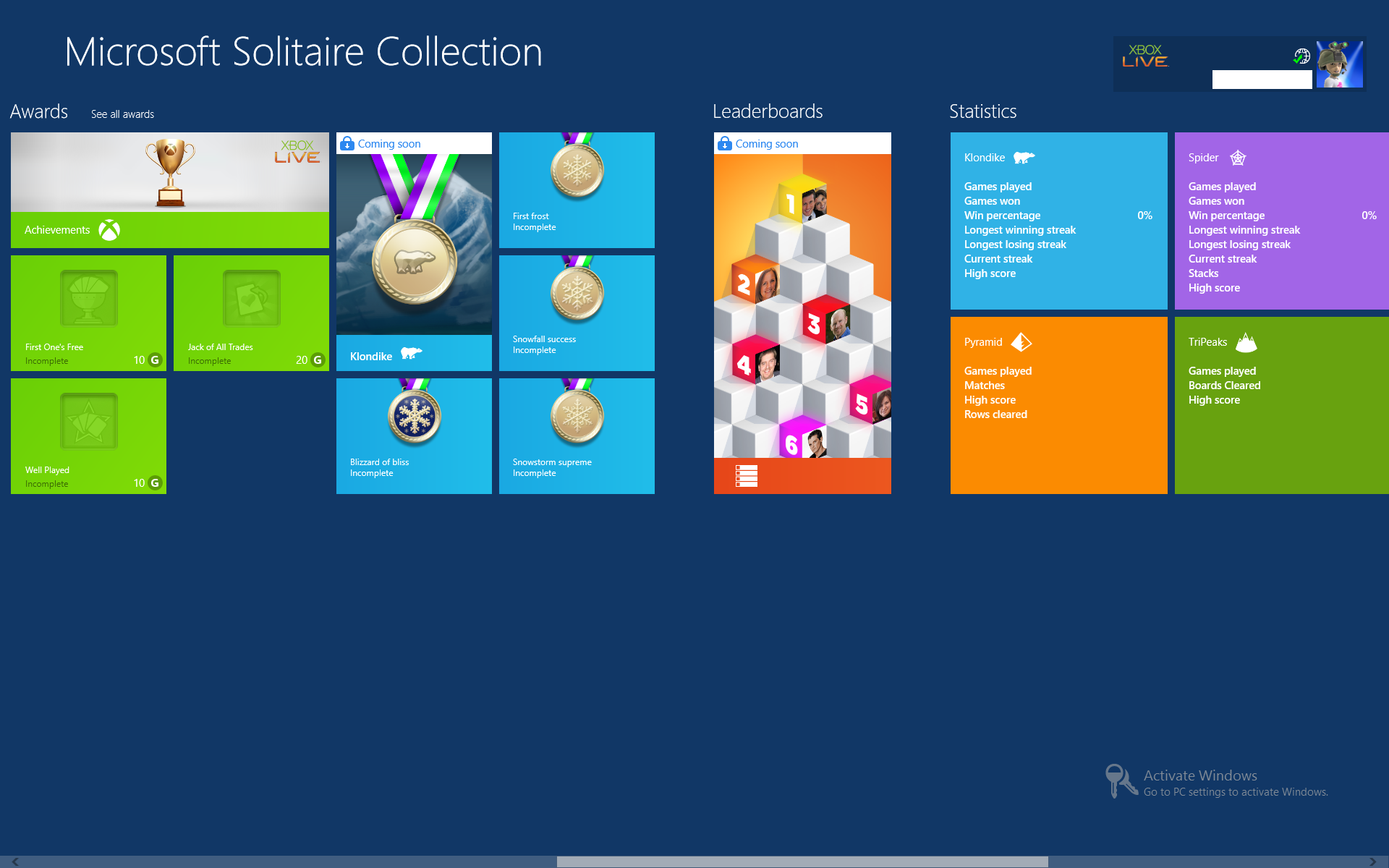Click the horizontal scrollbar thumb

pyautogui.click(x=802, y=861)
